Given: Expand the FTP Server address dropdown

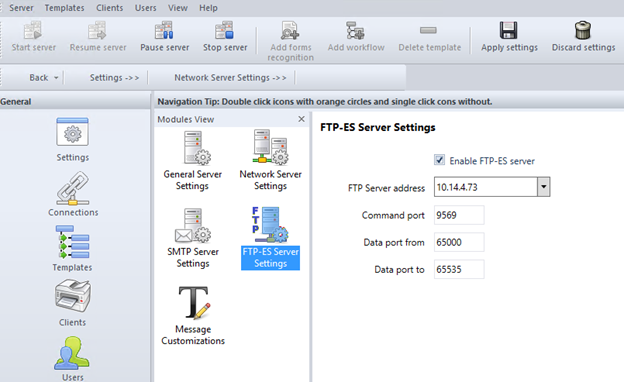Looking at the screenshot, I should pyautogui.click(x=544, y=187).
